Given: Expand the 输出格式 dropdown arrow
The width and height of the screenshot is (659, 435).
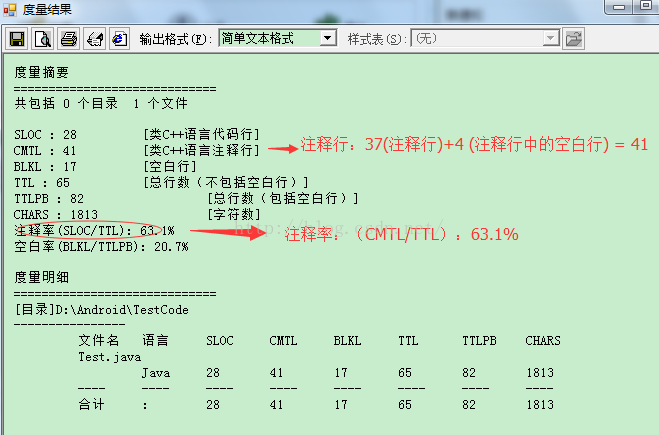Looking at the screenshot, I should coord(327,38).
